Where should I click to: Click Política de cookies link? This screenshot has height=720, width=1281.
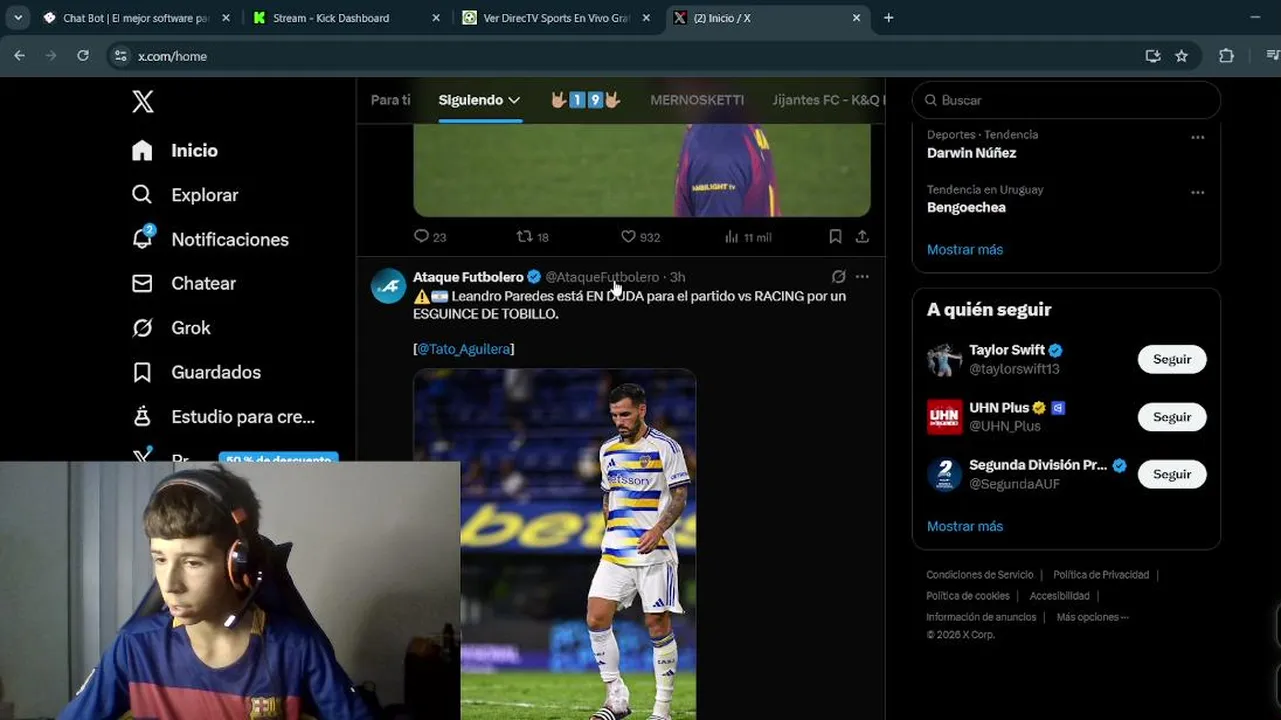[x=967, y=596]
